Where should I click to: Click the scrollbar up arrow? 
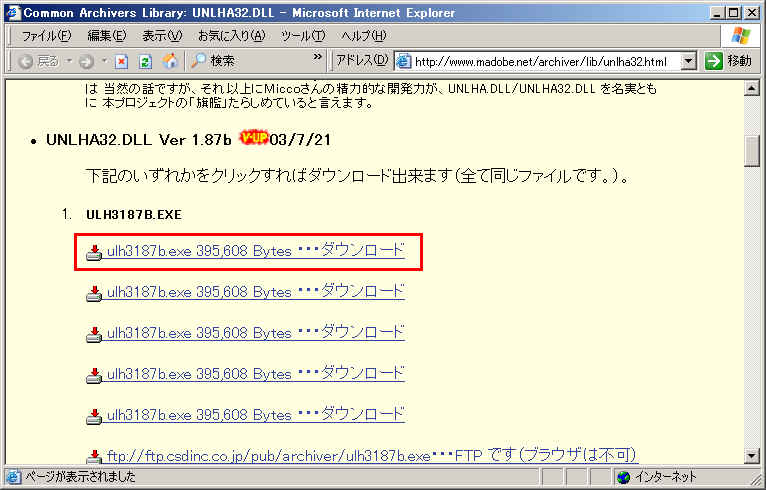751,88
